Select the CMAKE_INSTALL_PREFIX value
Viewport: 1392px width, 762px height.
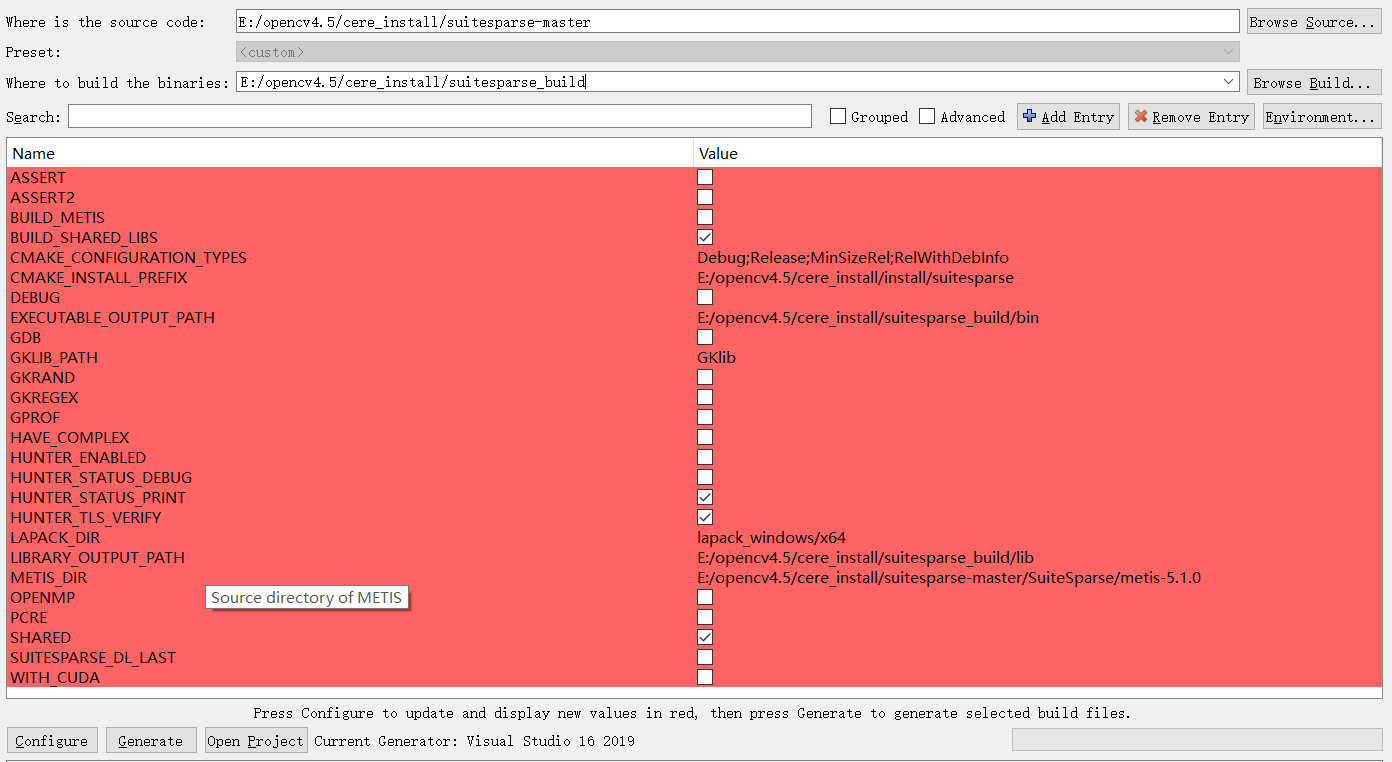coord(857,277)
